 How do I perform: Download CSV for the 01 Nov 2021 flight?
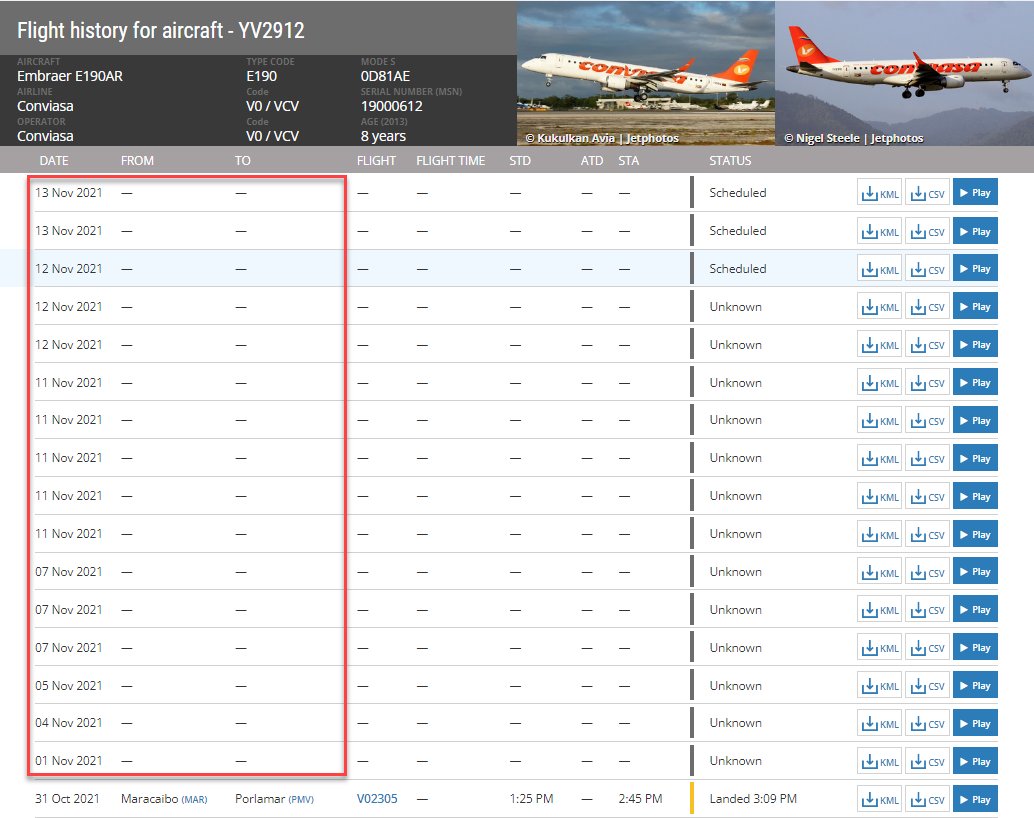(x=927, y=761)
